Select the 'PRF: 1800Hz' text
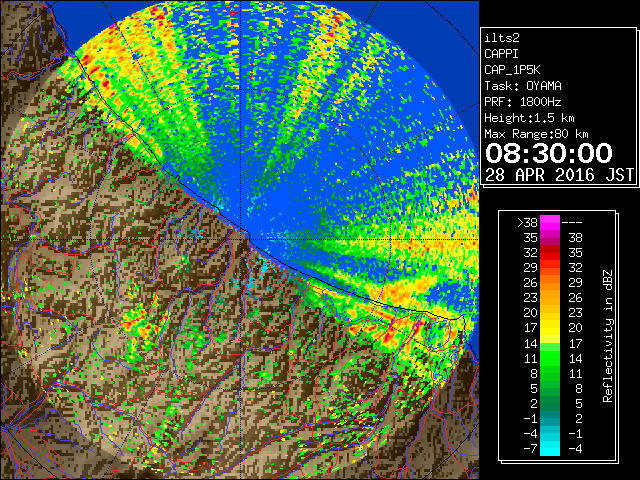 tap(523, 102)
